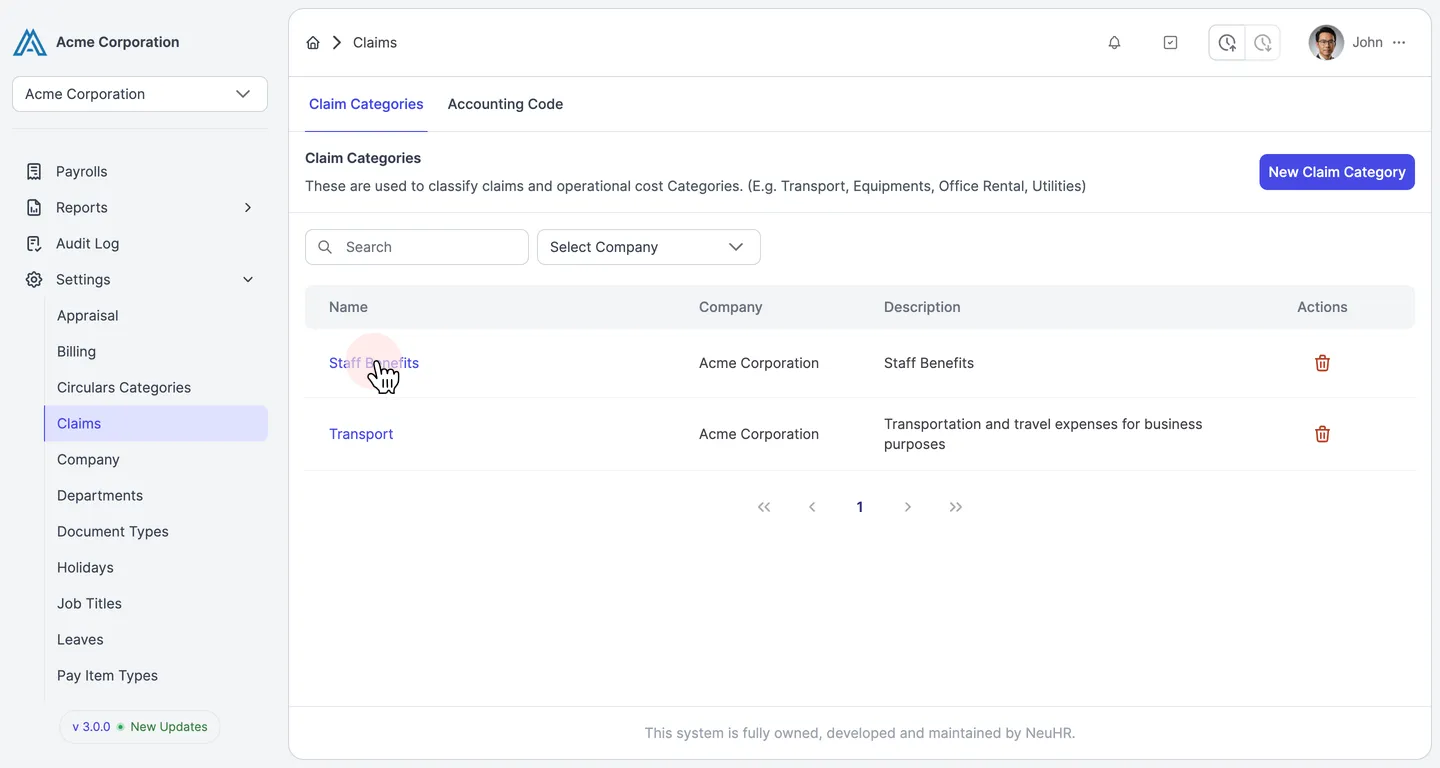Open the Transport category link
The width and height of the screenshot is (1440, 768).
361,434
